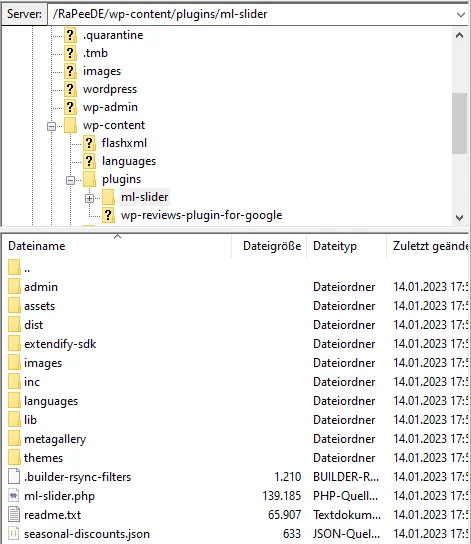Click the ml-slider.php file icon
The width and height of the screenshot is (471, 544).
[x=14, y=495]
